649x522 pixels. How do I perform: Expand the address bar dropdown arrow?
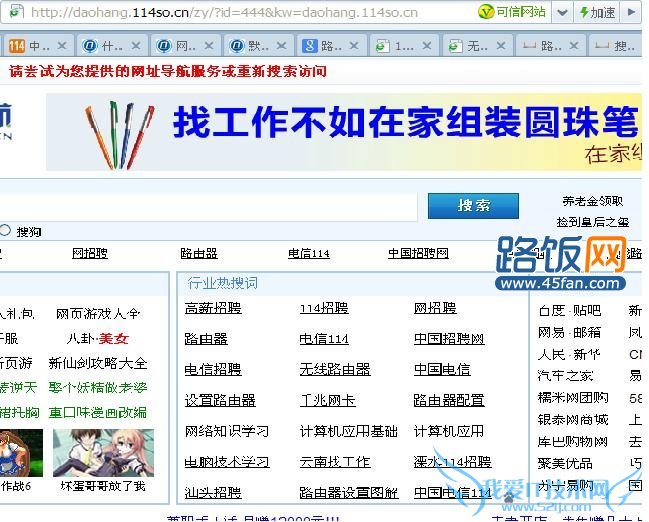(x=562, y=12)
